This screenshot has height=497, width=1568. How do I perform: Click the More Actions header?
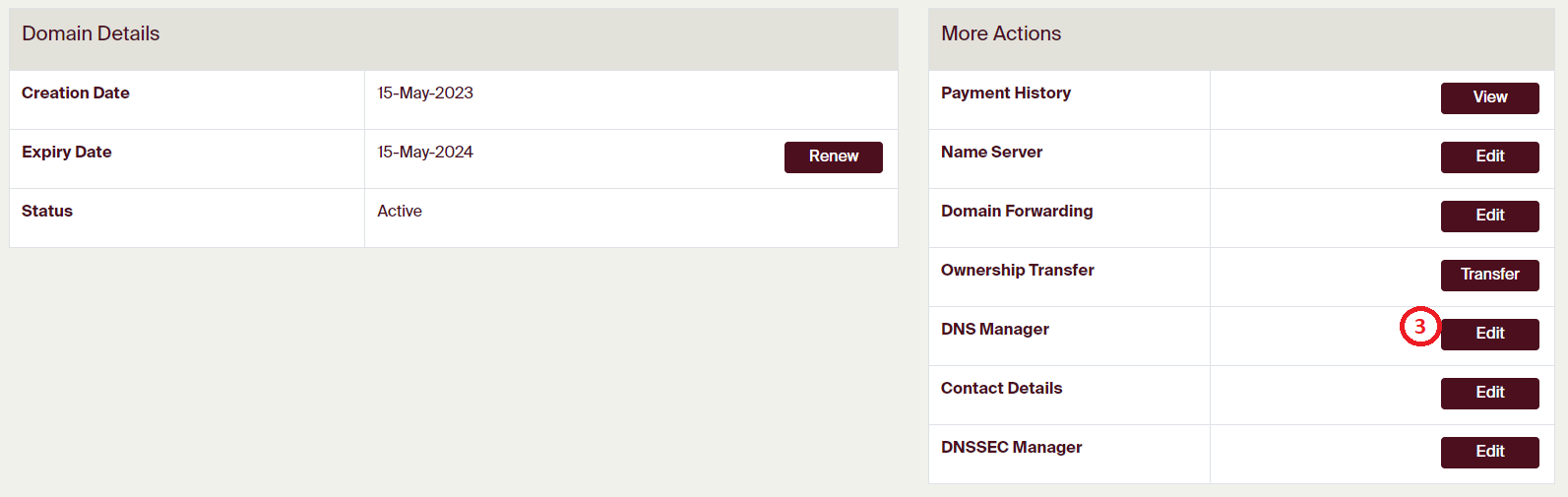pos(1001,33)
